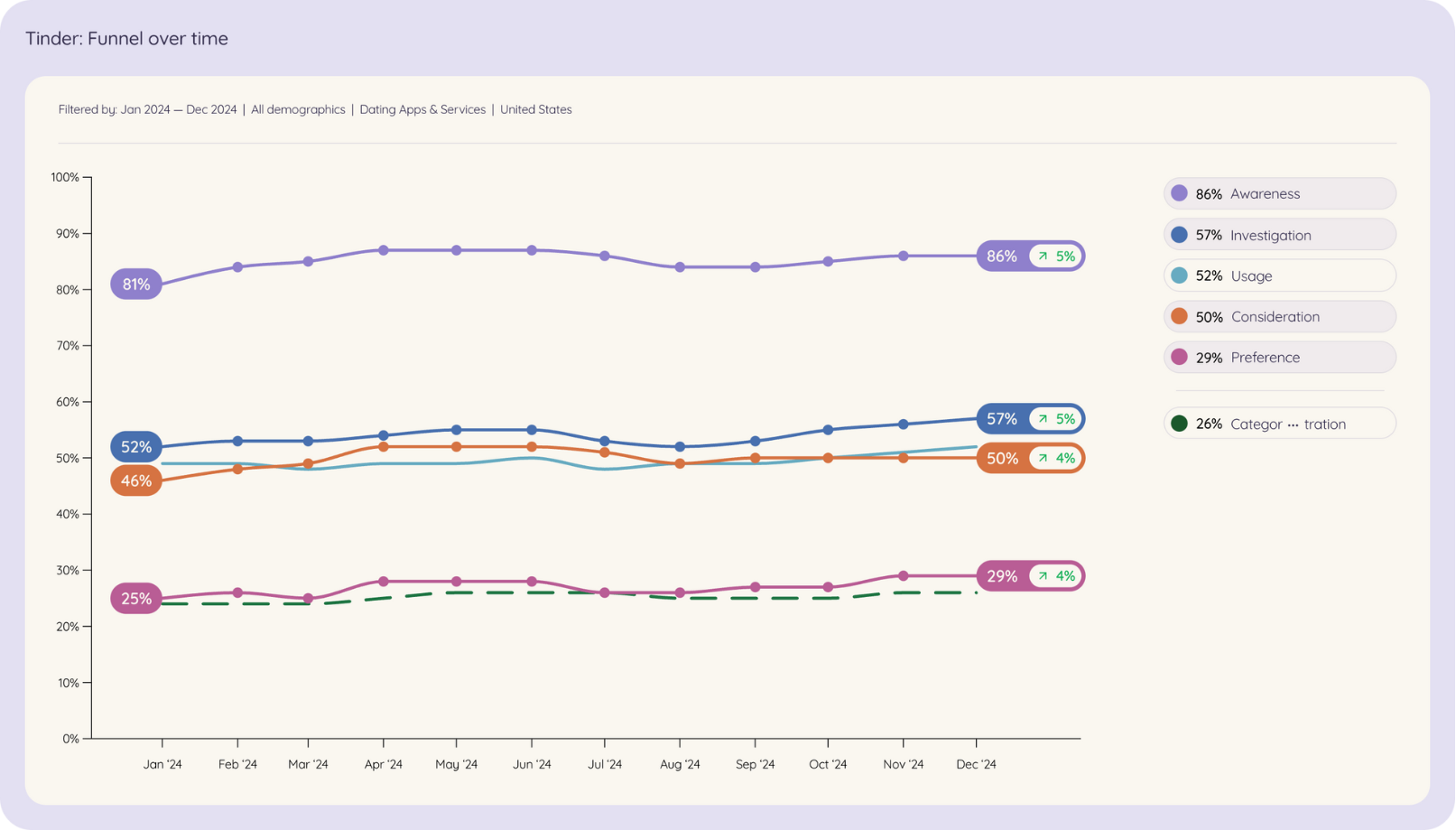
Task: Click the 46% Consideration start label
Action: pos(136,480)
